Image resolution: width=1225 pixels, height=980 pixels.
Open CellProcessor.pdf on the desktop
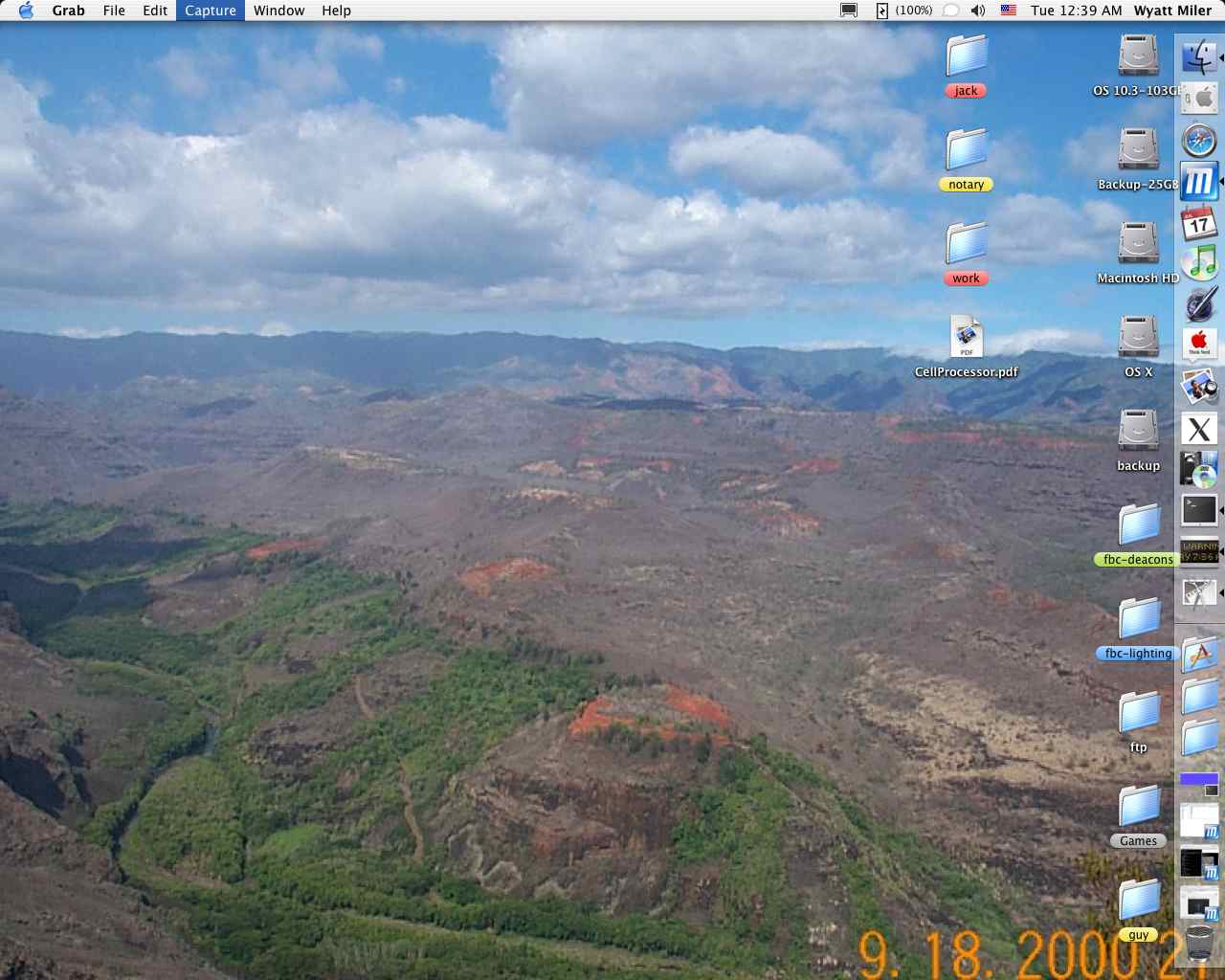(x=966, y=337)
